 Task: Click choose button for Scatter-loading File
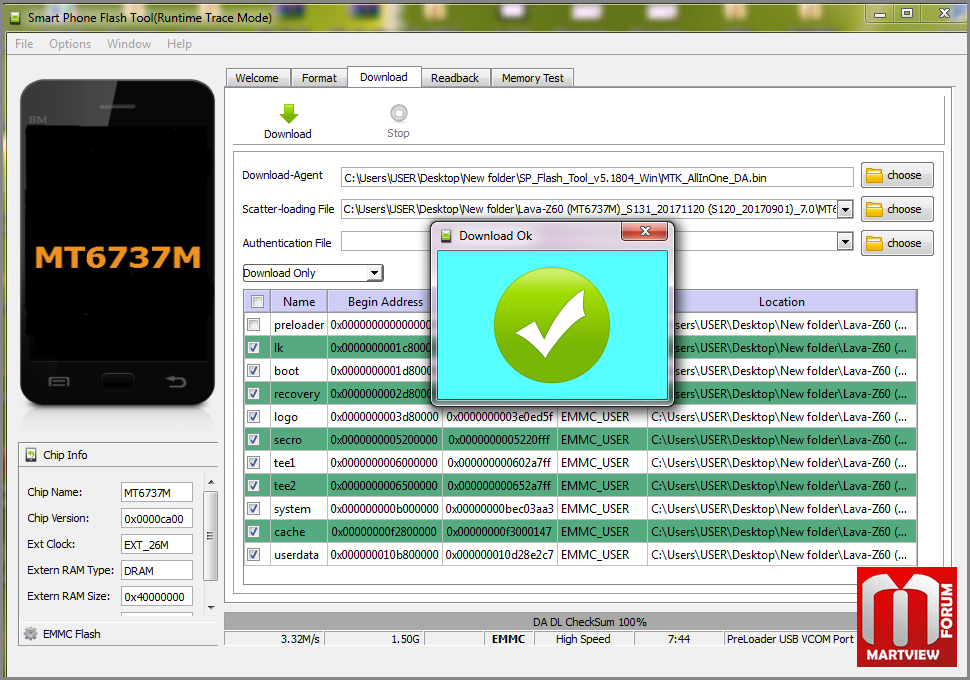coord(897,210)
